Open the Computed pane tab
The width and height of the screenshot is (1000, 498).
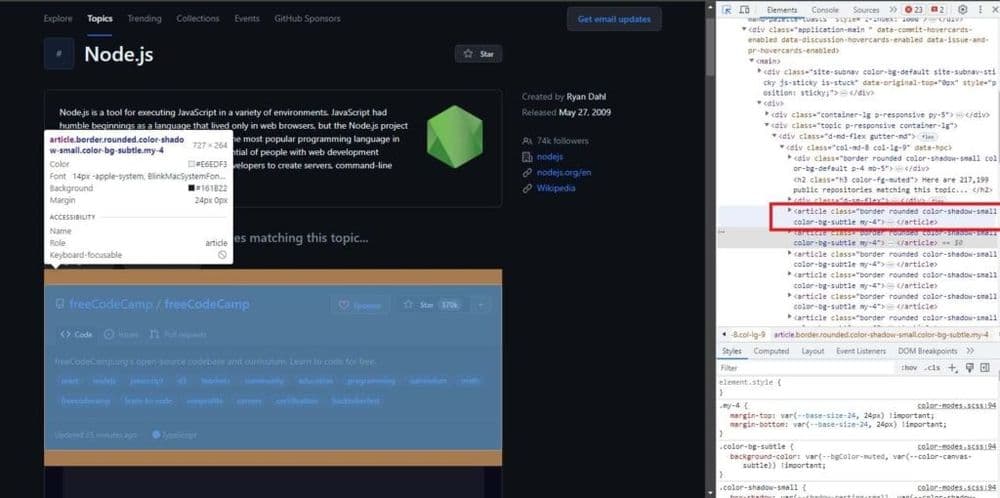point(771,351)
